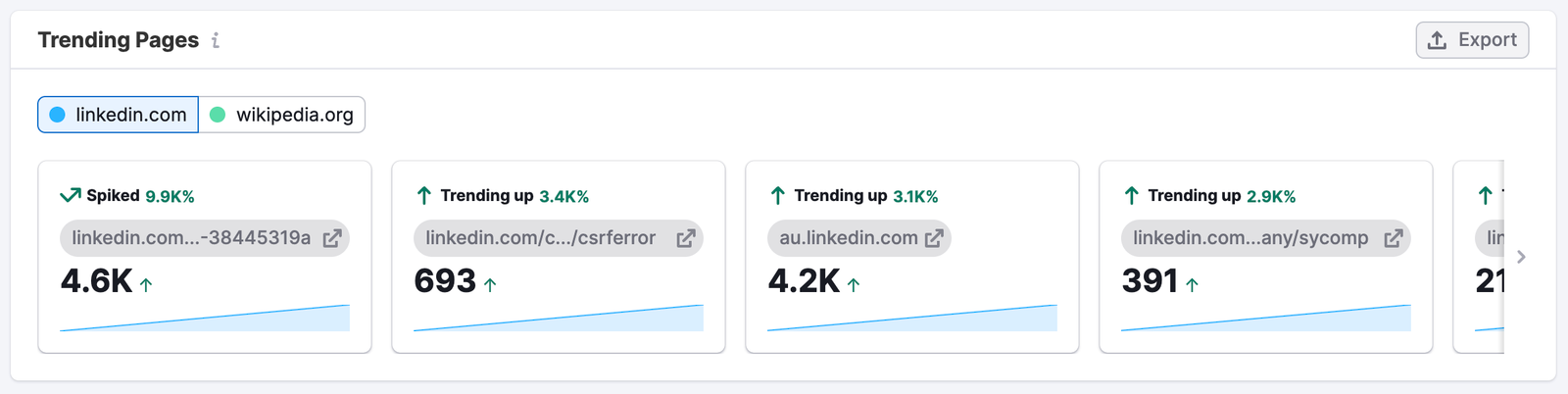Viewport: 1568px width, 394px height.
Task: Switch to the wikipedia.org tab
Action: [282, 115]
